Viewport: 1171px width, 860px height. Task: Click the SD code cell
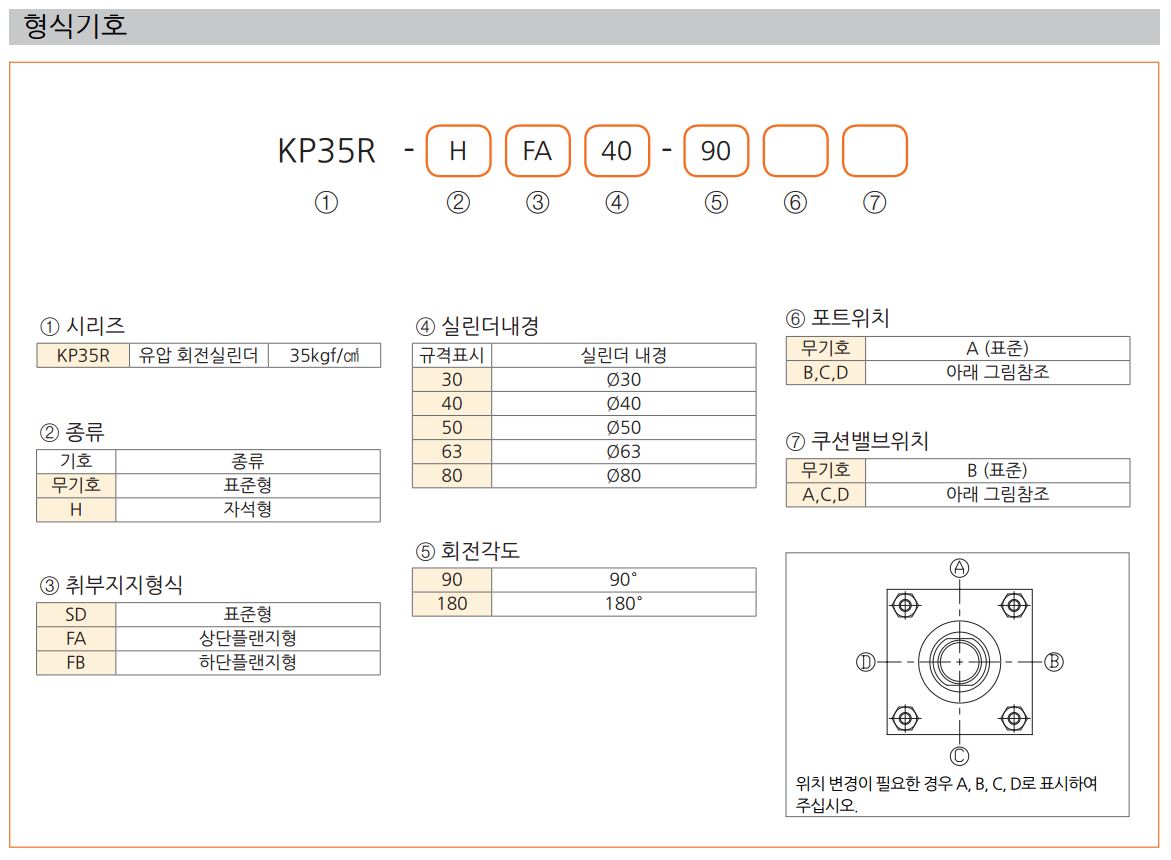pyautogui.click(x=76, y=614)
